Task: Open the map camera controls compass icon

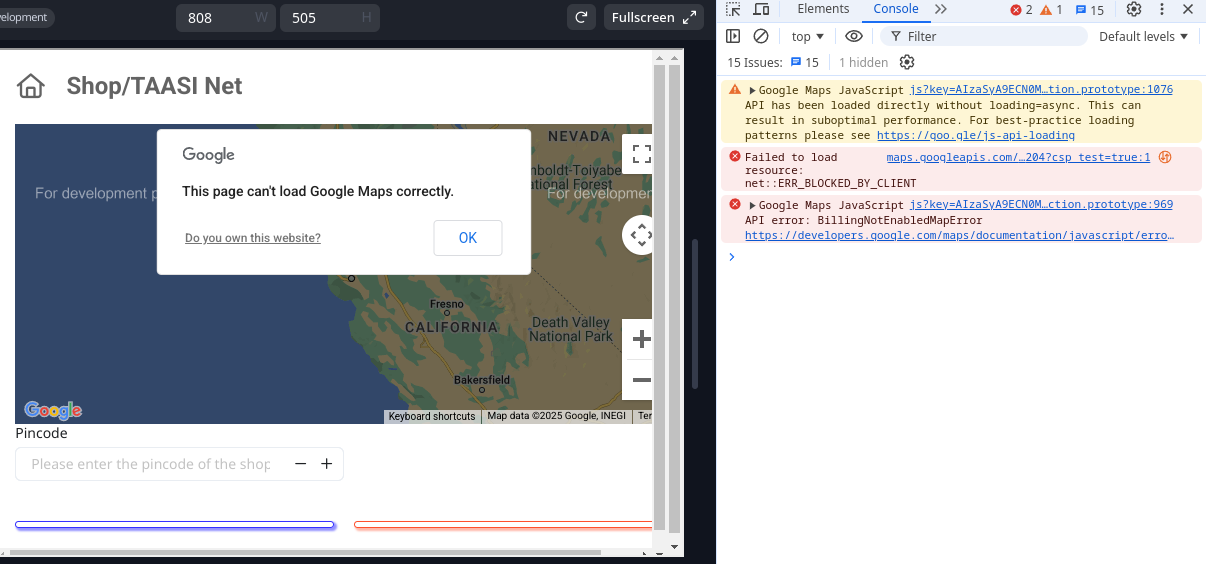Action: (x=639, y=235)
